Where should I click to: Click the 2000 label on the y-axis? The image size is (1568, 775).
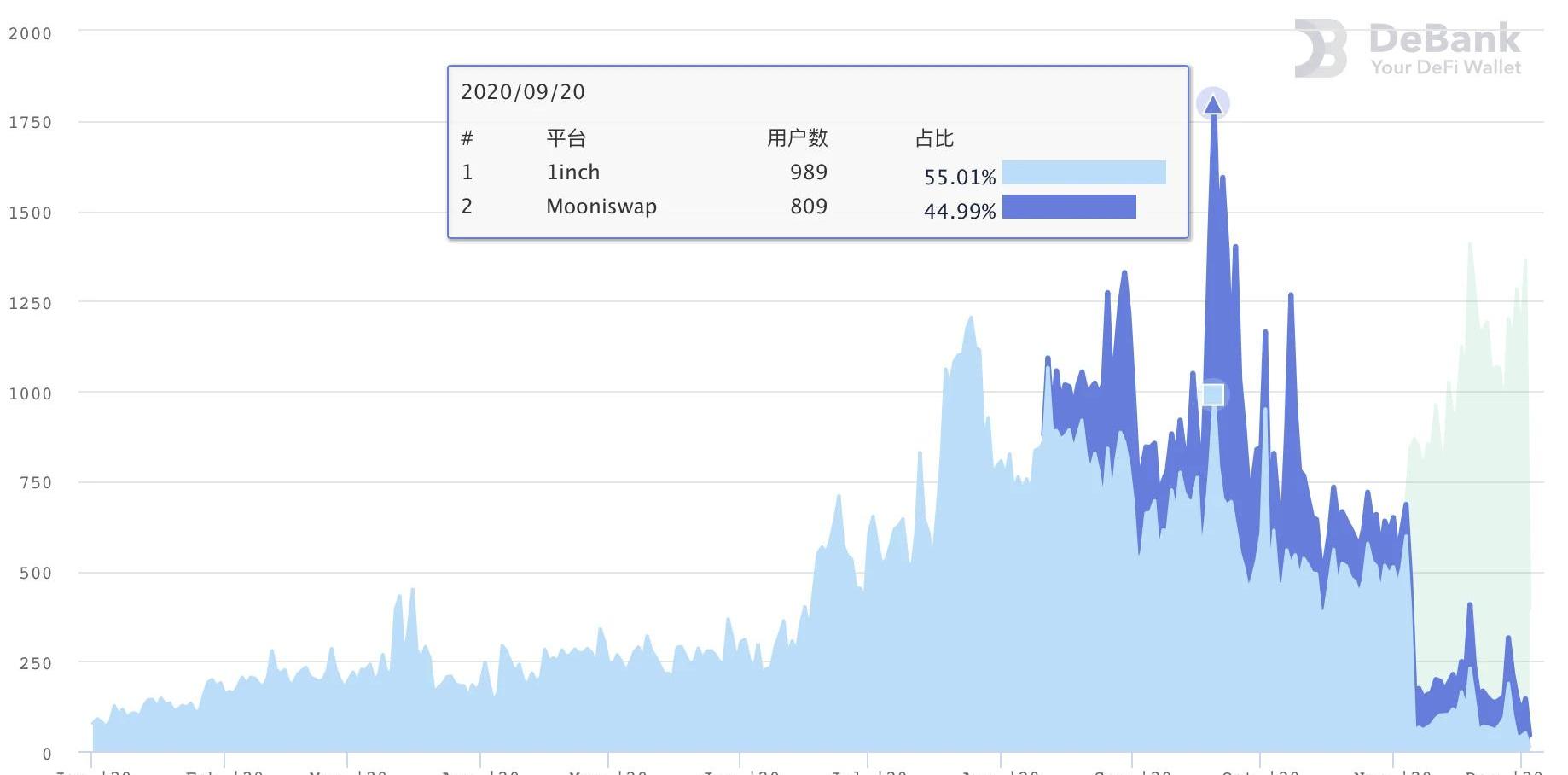30,34
